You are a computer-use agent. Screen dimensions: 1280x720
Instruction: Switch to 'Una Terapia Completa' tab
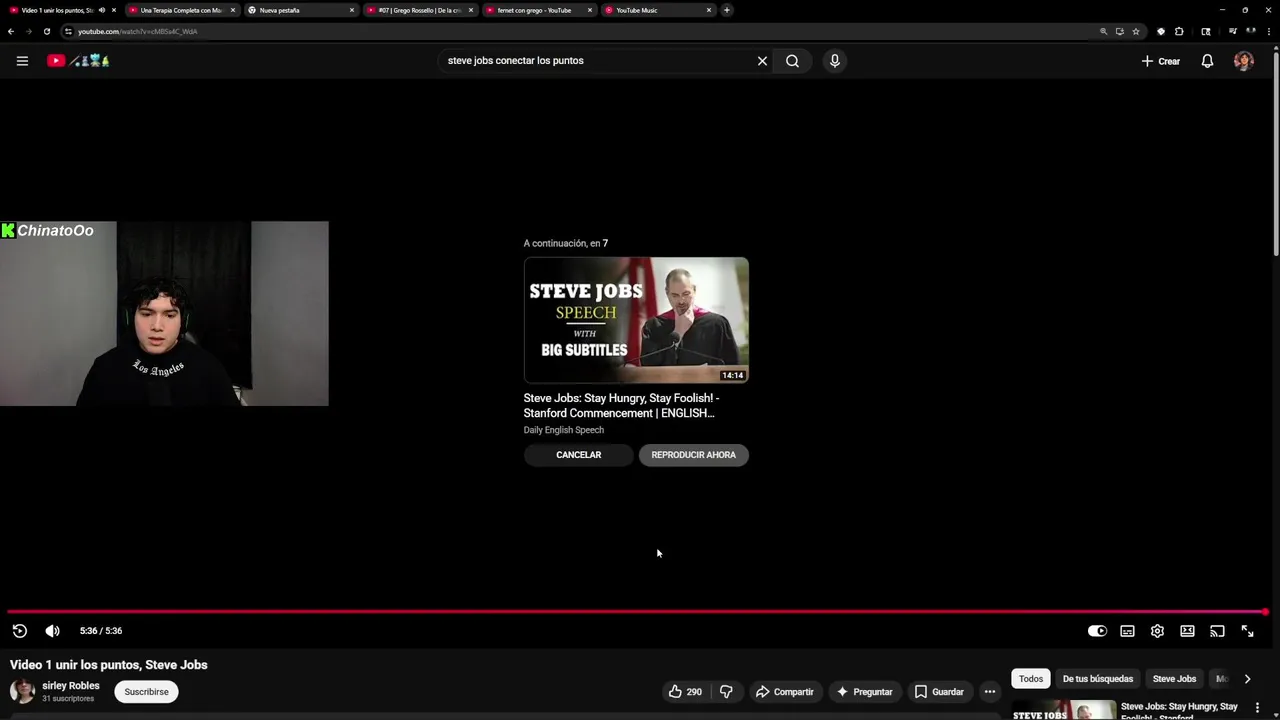[181, 10]
